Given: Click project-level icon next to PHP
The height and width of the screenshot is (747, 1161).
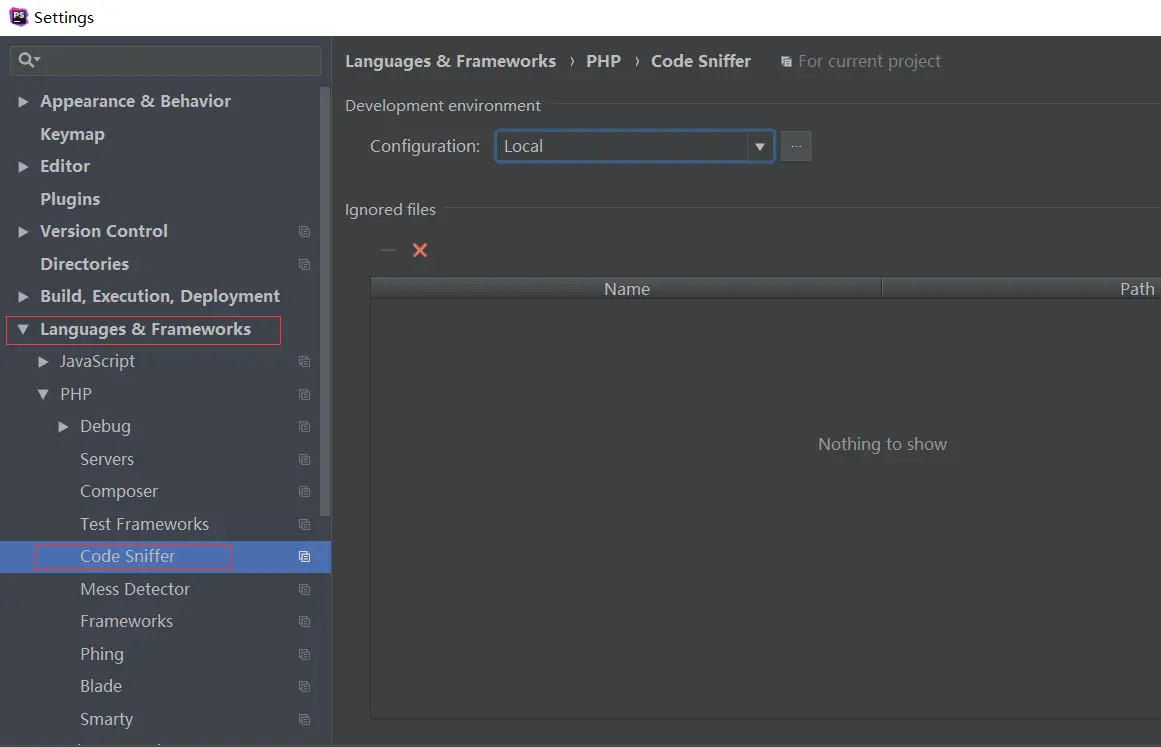Looking at the screenshot, I should coord(304,395).
